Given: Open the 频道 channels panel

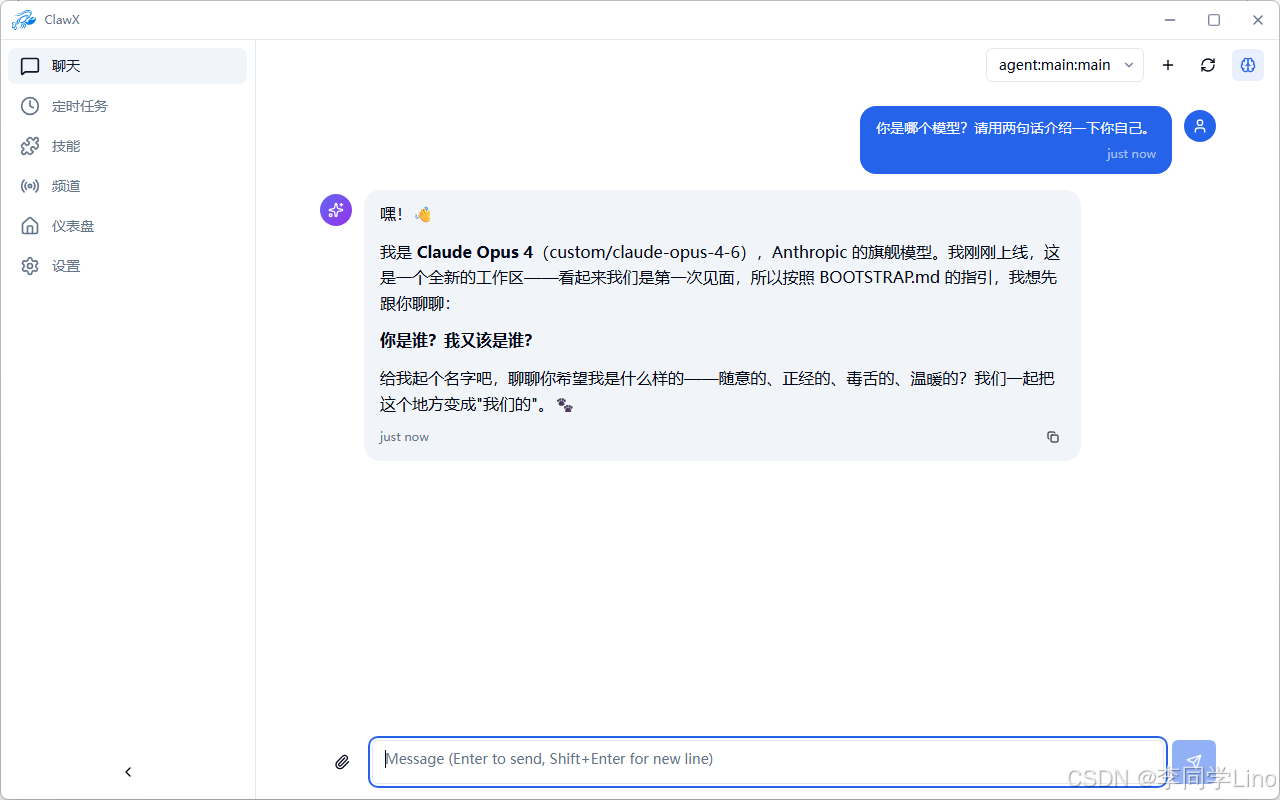Looking at the screenshot, I should click(x=66, y=185).
